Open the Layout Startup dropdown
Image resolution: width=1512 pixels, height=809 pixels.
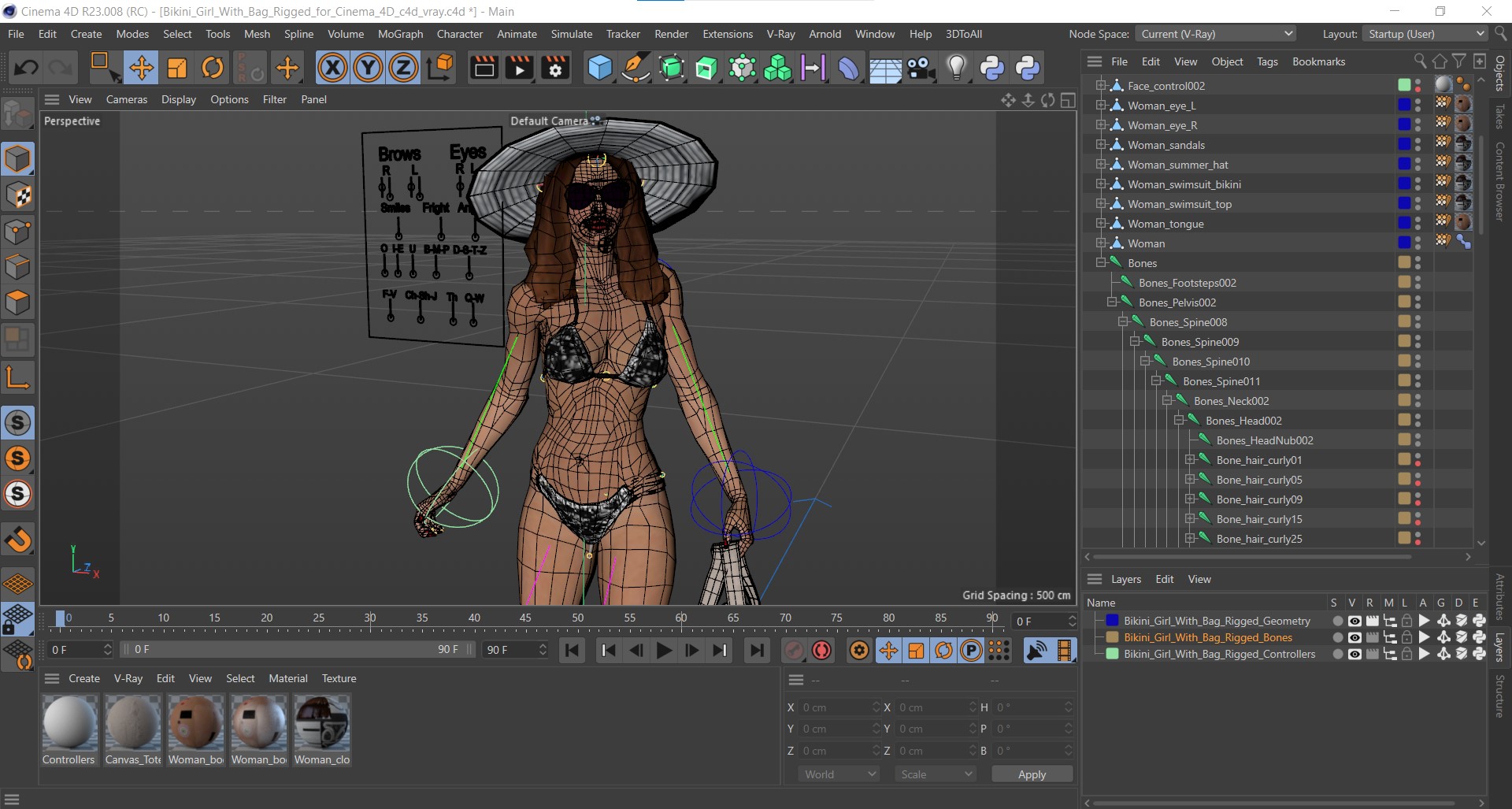click(x=1424, y=34)
